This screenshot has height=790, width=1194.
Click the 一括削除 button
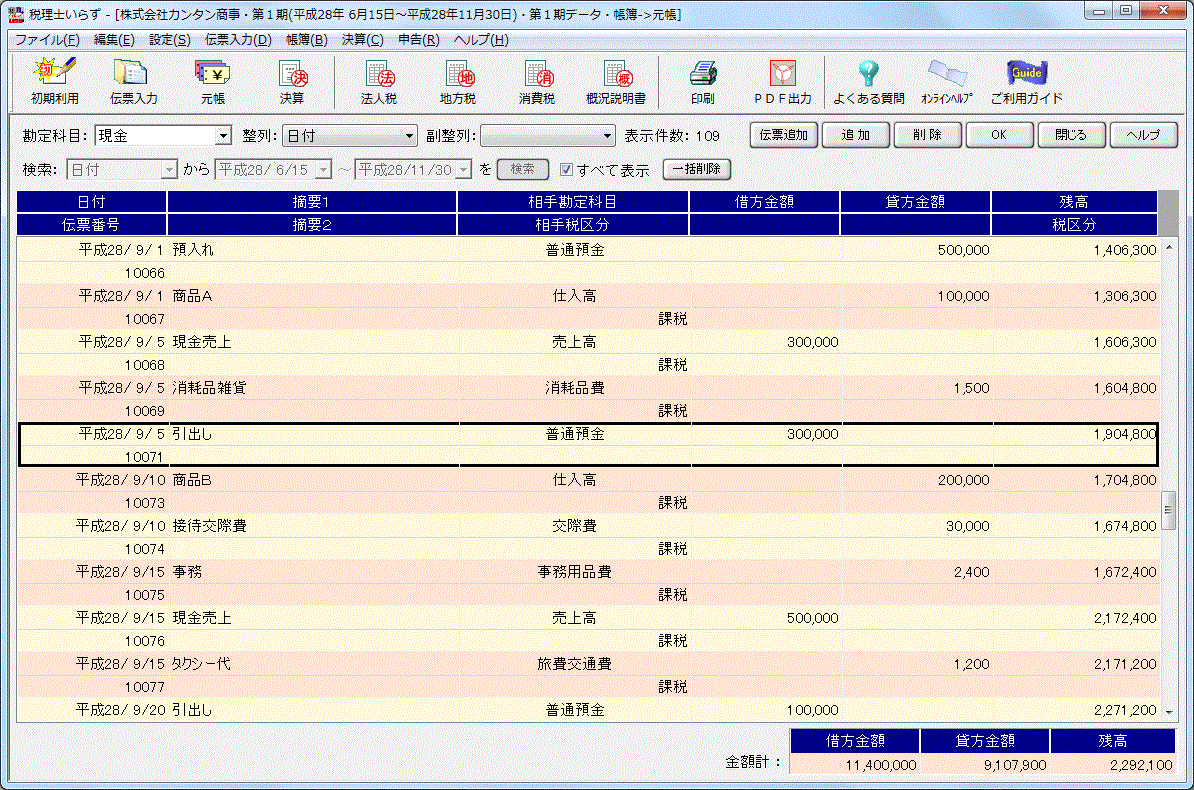[697, 170]
